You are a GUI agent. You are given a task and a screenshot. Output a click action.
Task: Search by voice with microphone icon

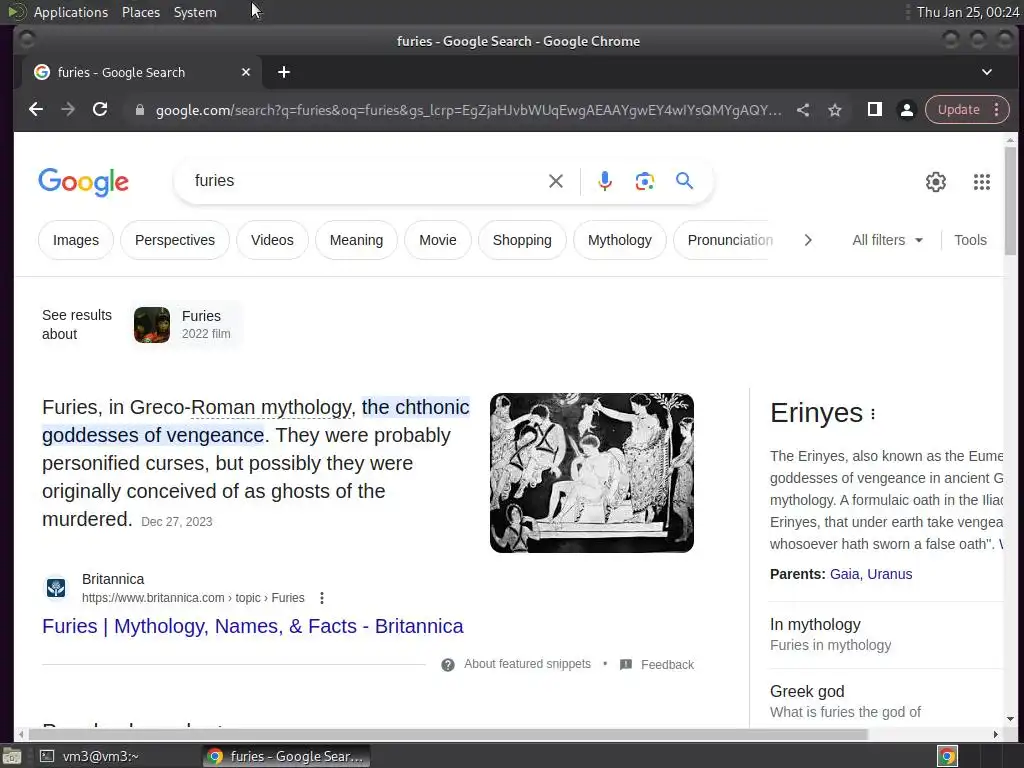pos(605,181)
